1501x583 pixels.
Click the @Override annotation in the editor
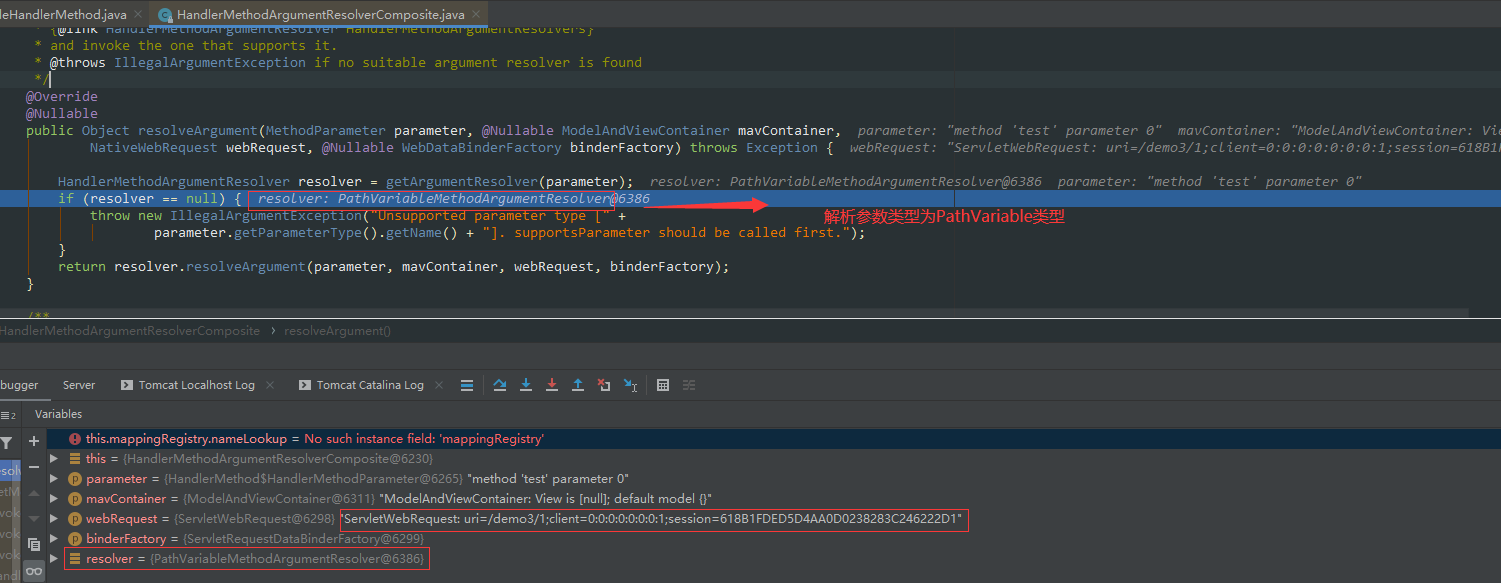click(62, 97)
